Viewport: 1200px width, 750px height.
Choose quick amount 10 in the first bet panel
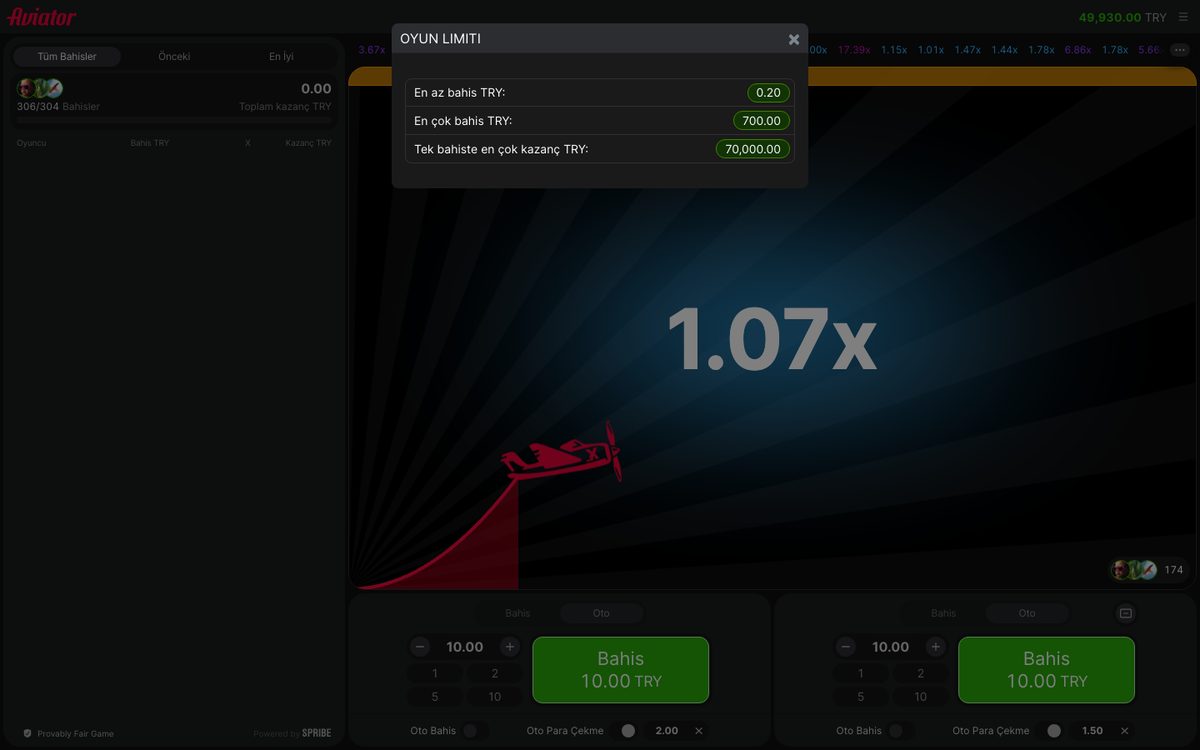[495, 697]
